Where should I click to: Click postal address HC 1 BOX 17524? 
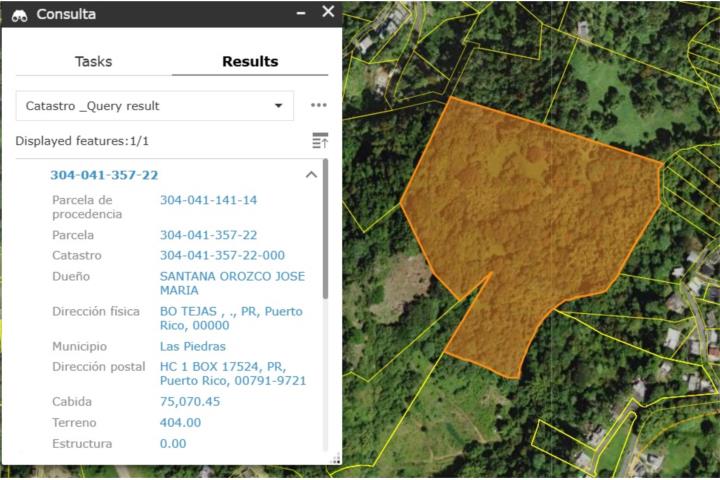coord(233,373)
